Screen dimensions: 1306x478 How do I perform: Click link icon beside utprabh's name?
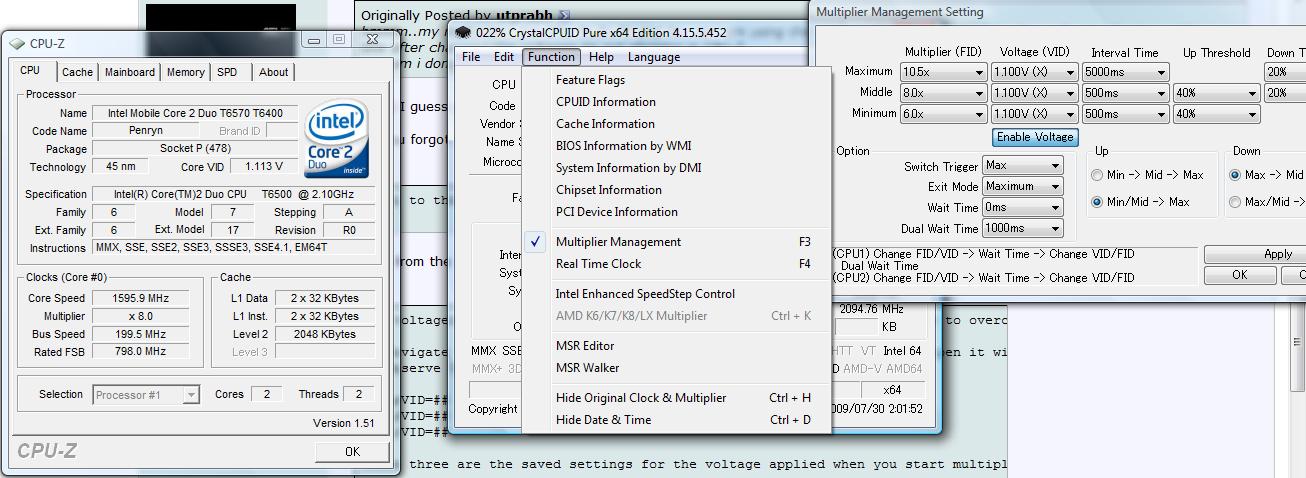(564, 15)
